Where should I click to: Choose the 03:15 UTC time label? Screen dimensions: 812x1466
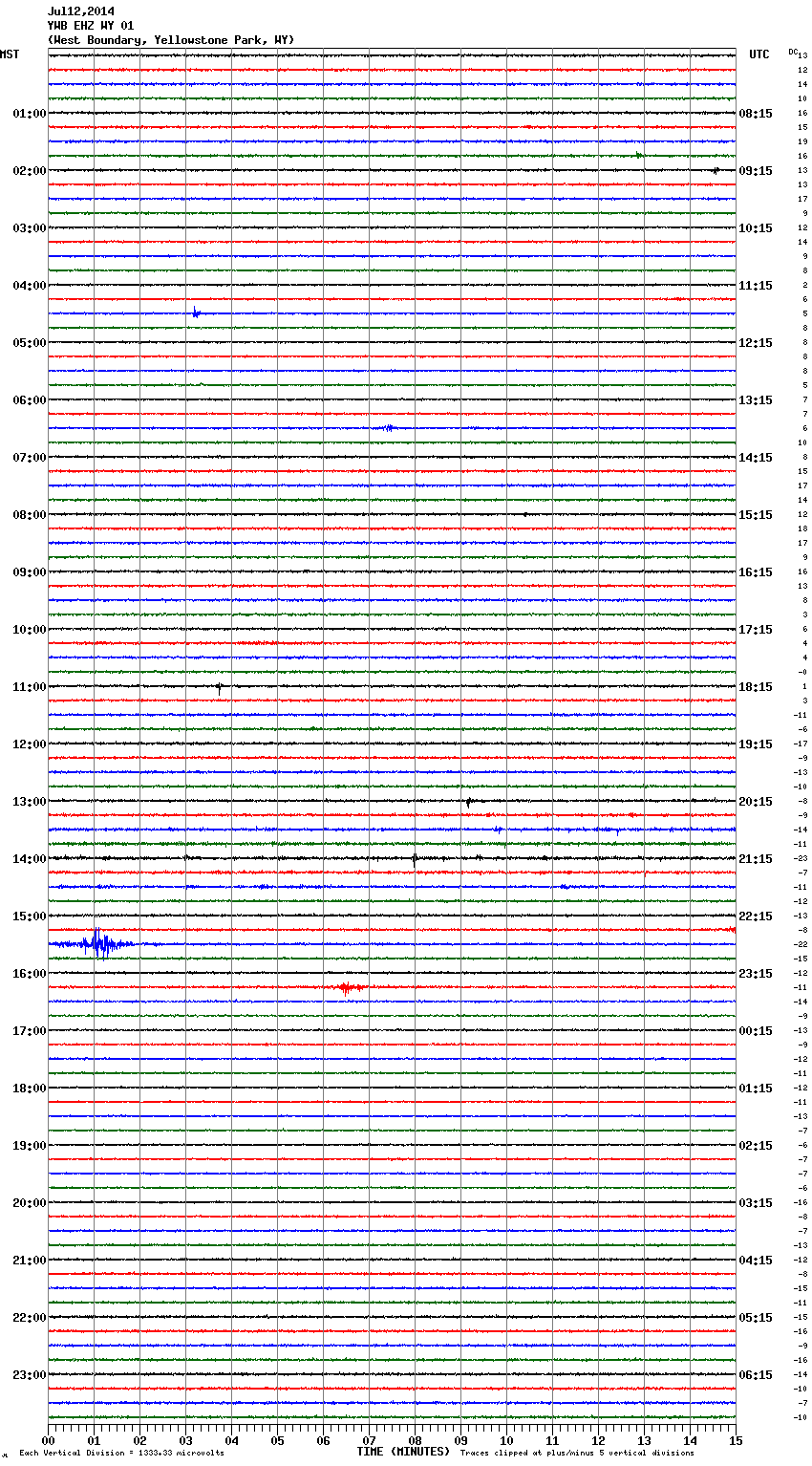[756, 1203]
